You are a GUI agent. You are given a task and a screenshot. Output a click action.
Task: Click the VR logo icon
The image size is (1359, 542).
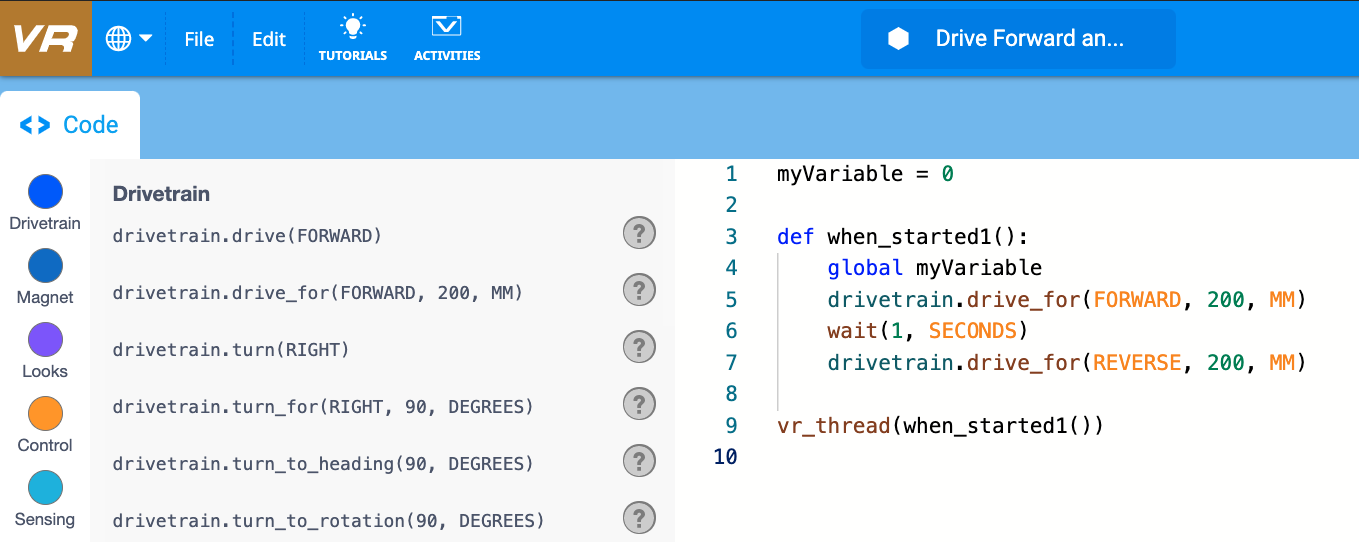click(x=45, y=38)
